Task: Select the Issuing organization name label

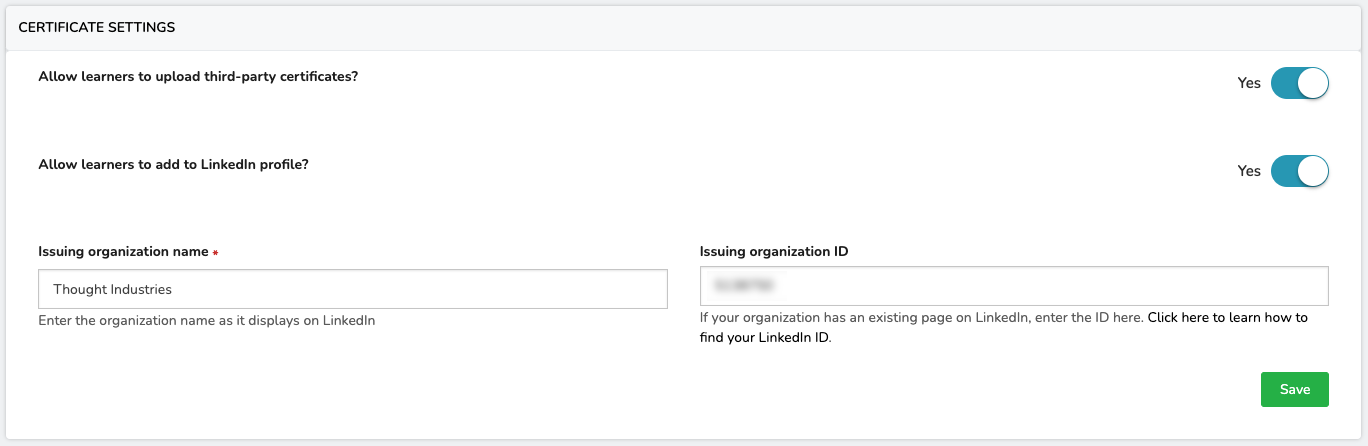Action: pyautogui.click(x=123, y=252)
